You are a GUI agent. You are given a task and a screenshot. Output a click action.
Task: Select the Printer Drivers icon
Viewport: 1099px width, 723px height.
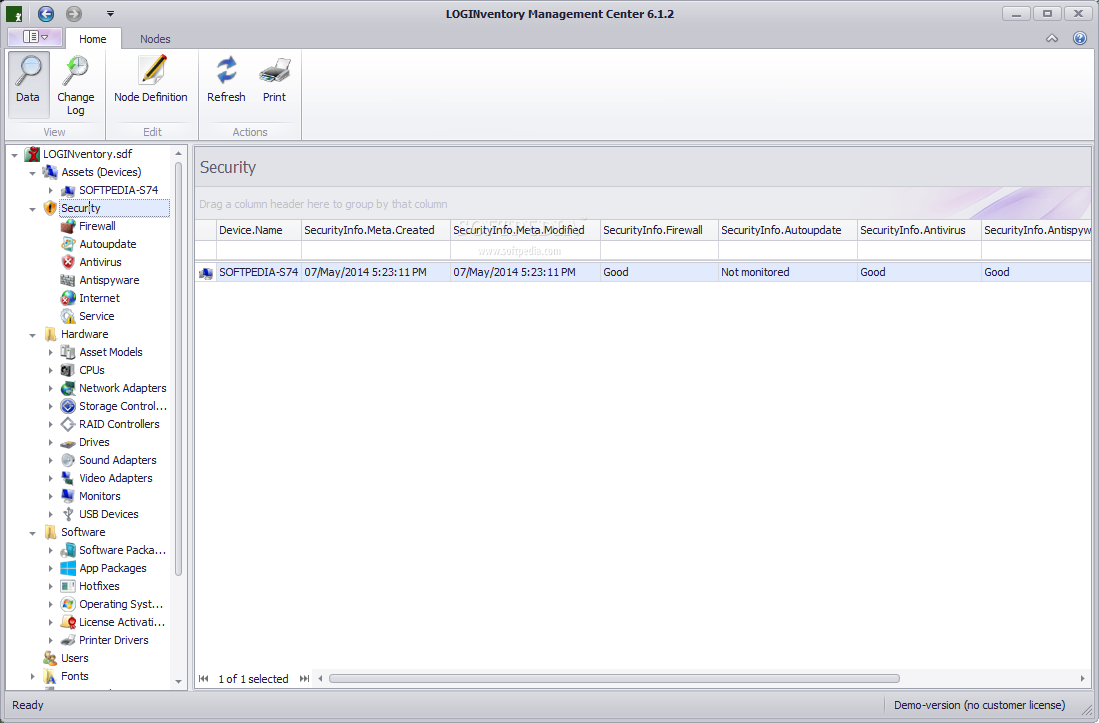[x=68, y=640]
